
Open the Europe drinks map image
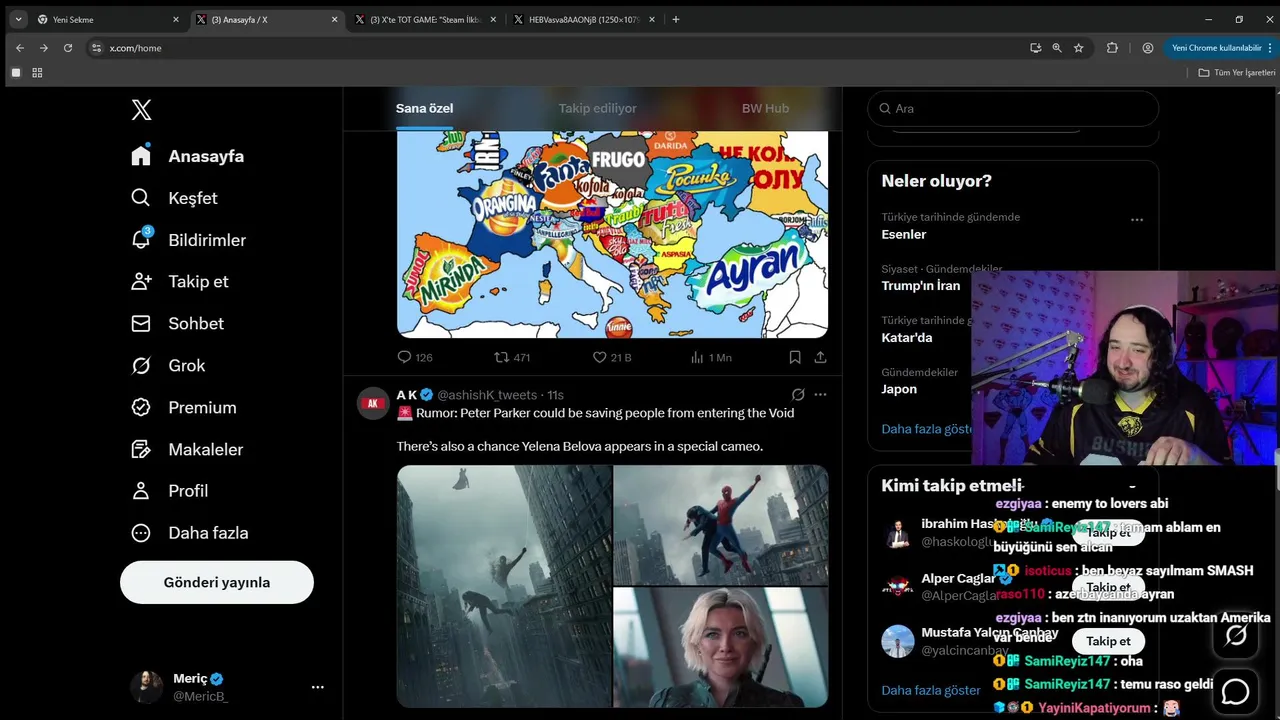coord(612,234)
